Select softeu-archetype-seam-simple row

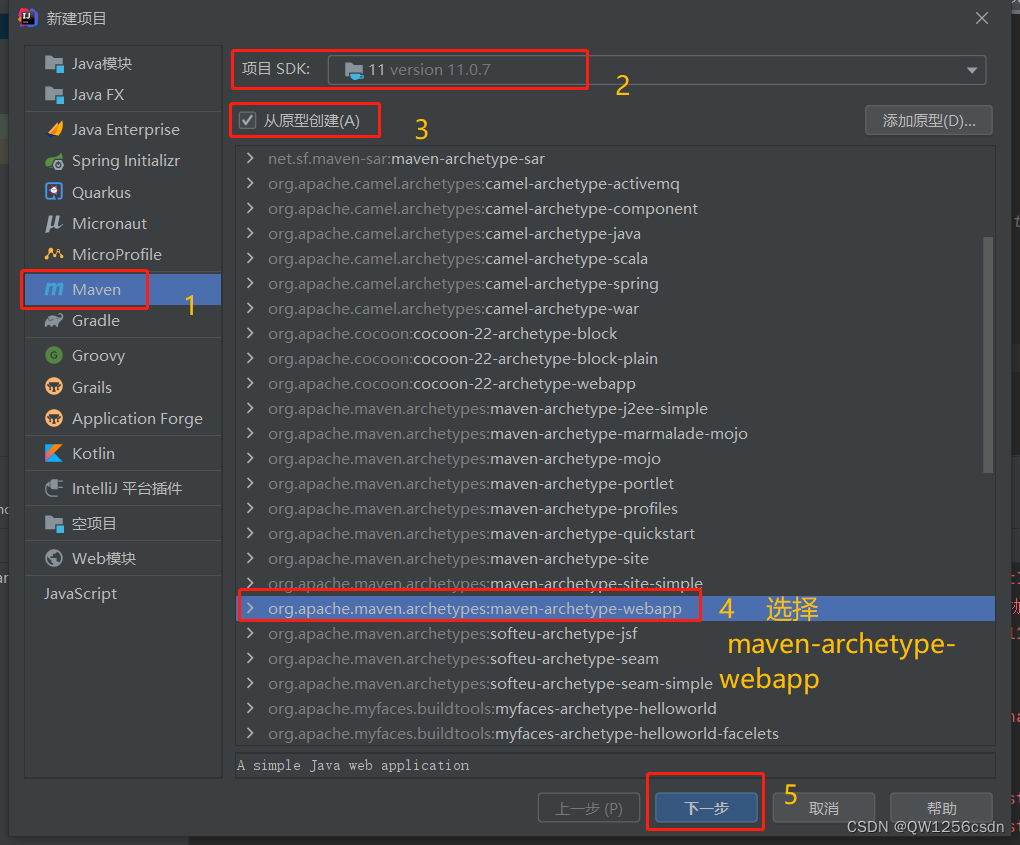(x=615, y=683)
